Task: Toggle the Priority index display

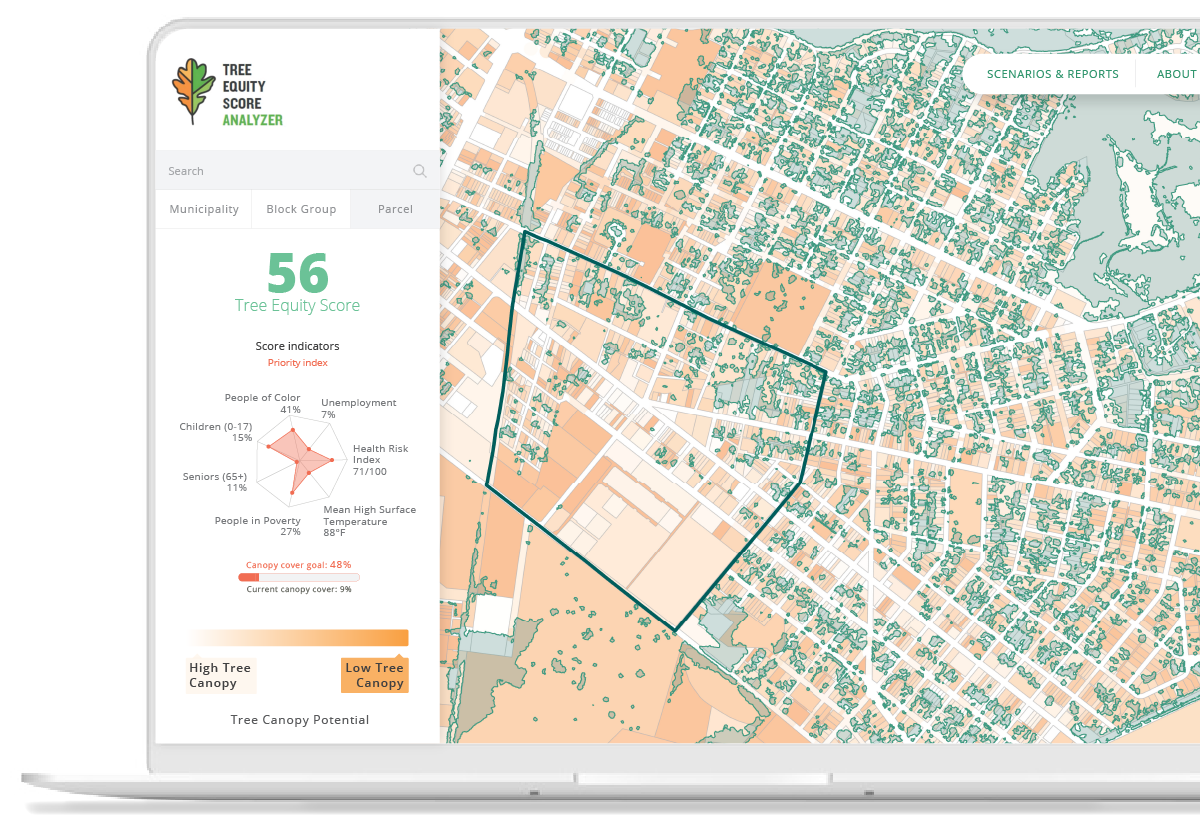Action: [298, 362]
